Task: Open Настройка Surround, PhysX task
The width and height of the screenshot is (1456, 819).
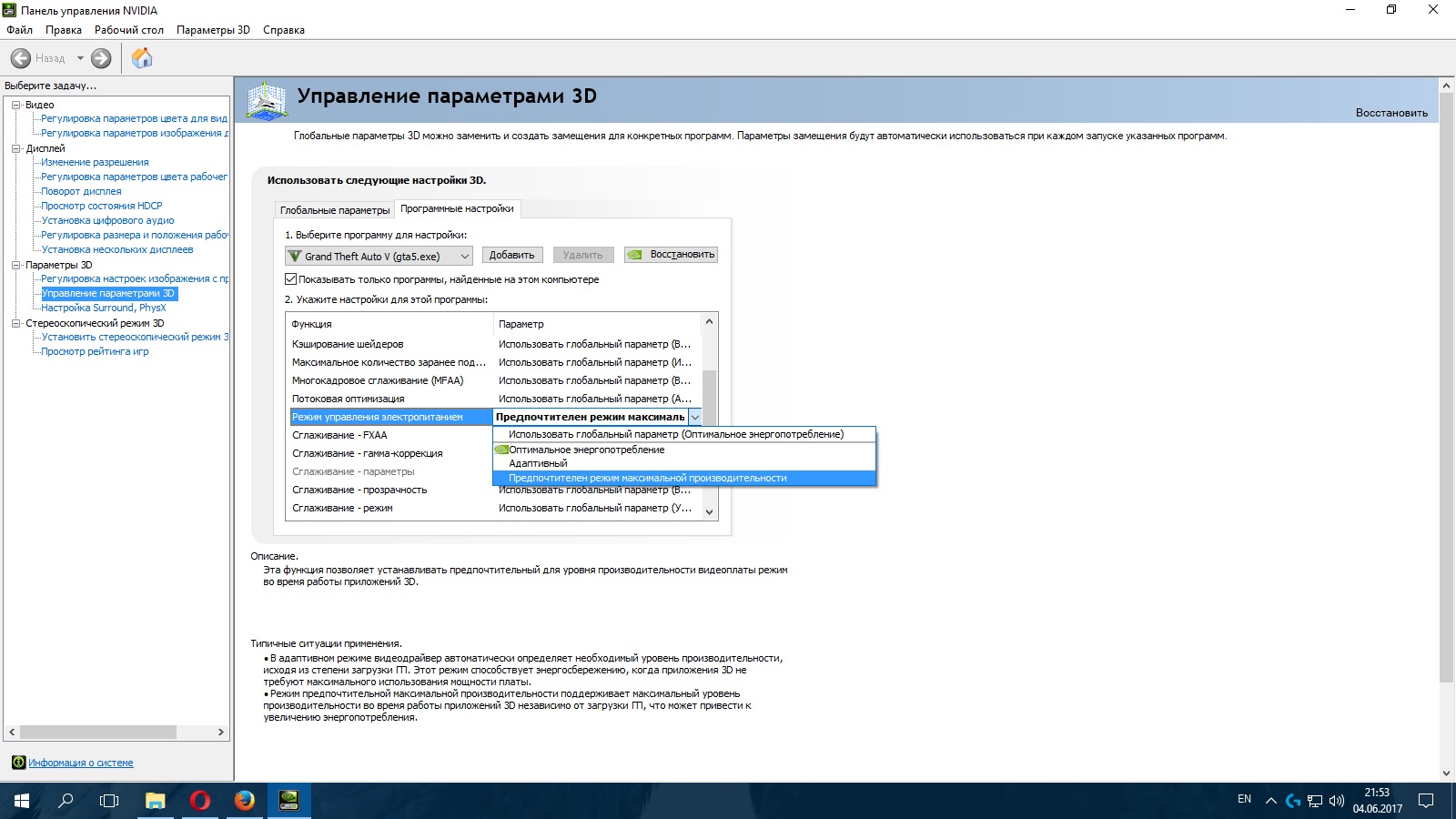Action: [x=104, y=308]
